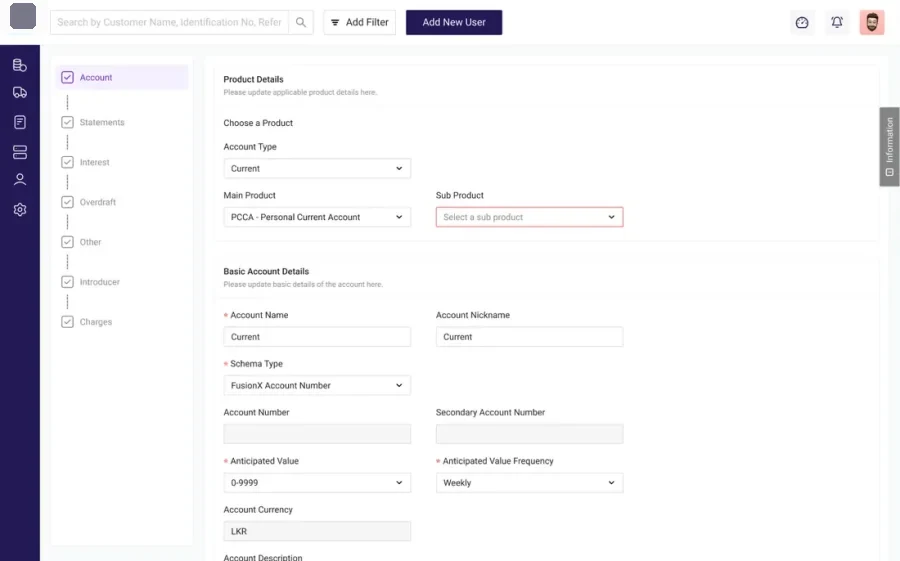Click the Account Currency LKR field
Viewport: 900px width, 561px height.
317,531
